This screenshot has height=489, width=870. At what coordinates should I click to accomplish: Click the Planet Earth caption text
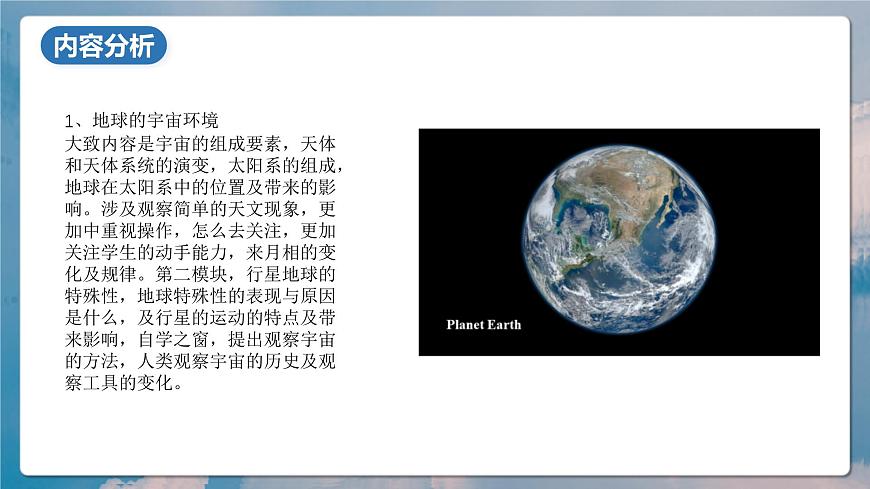pyautogui.click(x=483, y=325)
